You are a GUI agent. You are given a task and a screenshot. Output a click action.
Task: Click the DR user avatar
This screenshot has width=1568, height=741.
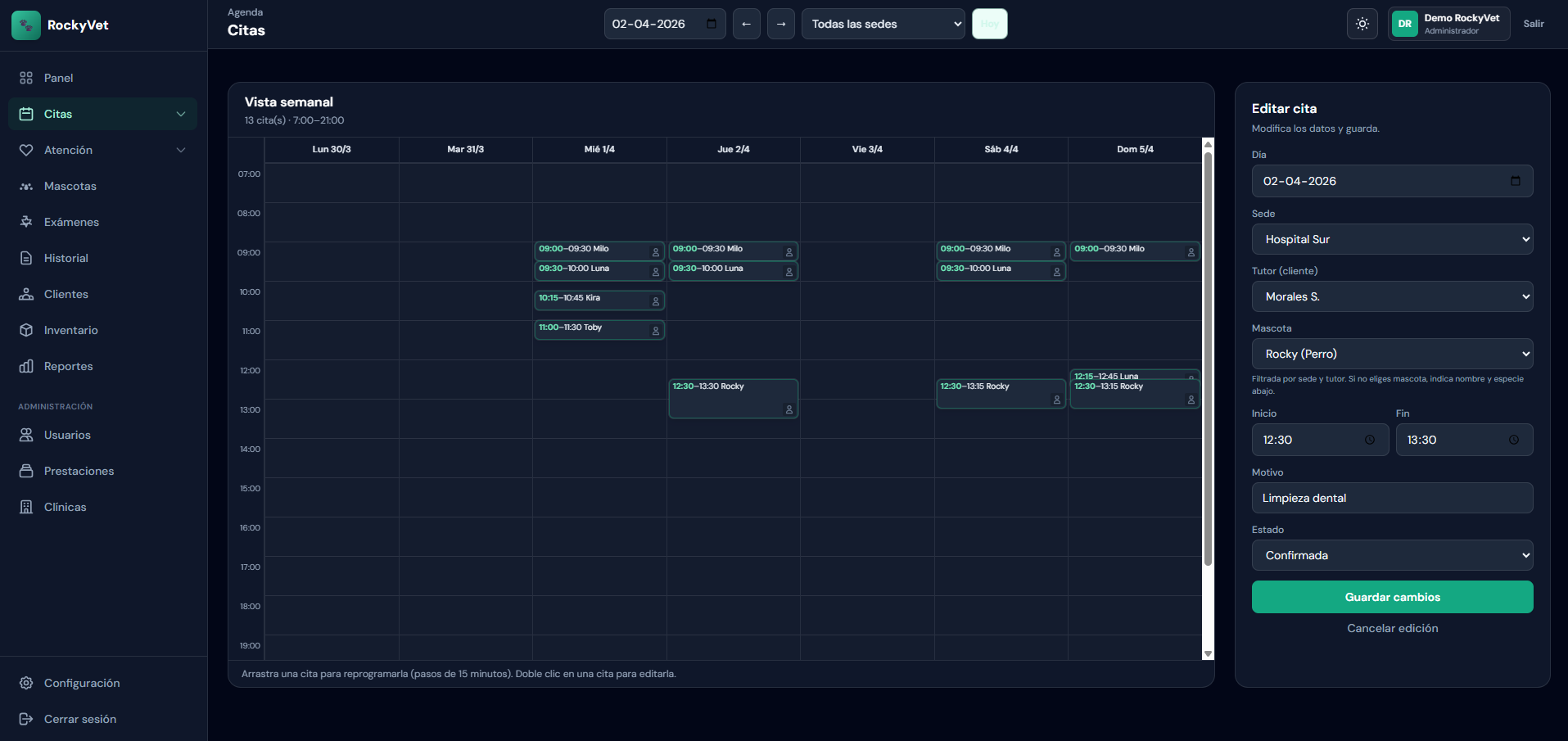click(1404, 24)
